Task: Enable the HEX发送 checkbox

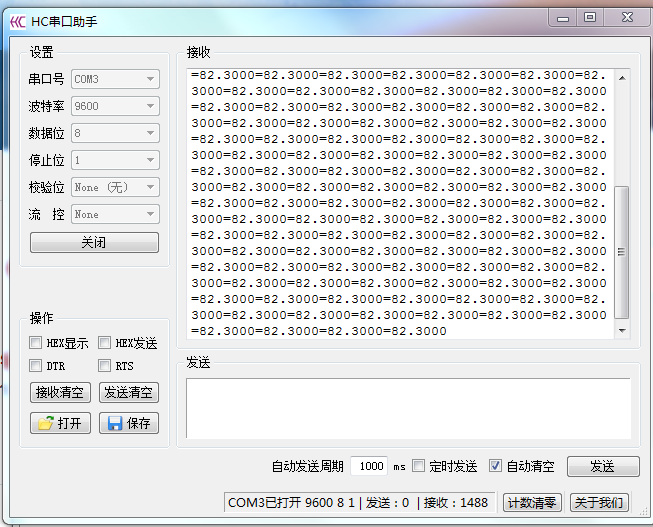Action: pyautogui.click(x=104, y=343)
